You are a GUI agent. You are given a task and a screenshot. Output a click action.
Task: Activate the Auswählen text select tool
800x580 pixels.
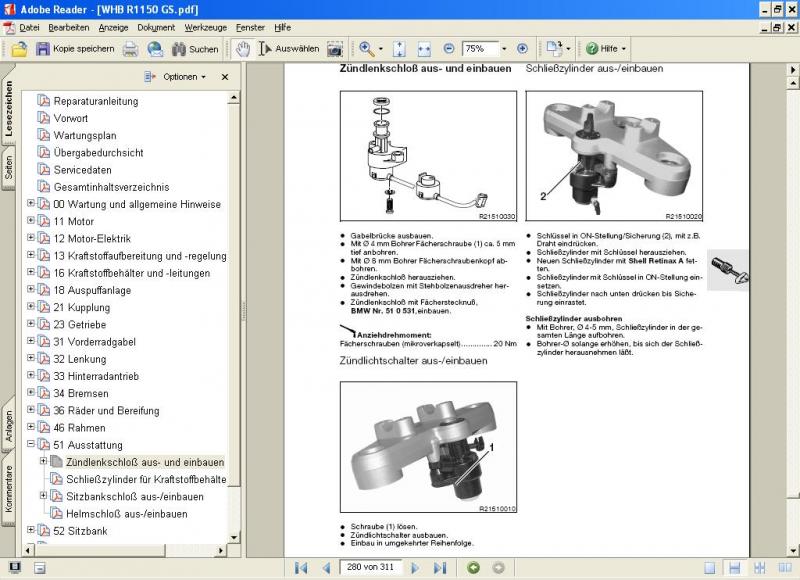(x=289, y=49)
